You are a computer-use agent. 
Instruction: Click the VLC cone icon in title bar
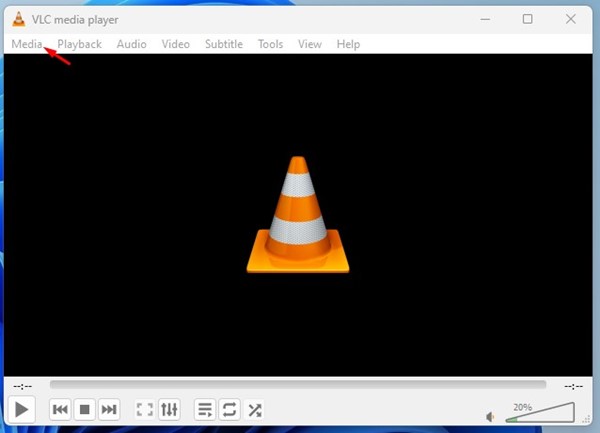pyautogui.click(x=18, y=19)
